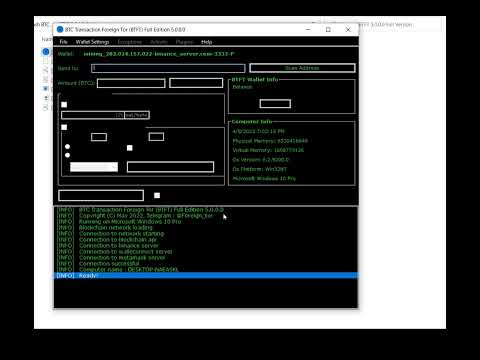Click the blue circle icon in the background window
The height and width of the screenshot is (360, 480).
click(x=46, y=52)
